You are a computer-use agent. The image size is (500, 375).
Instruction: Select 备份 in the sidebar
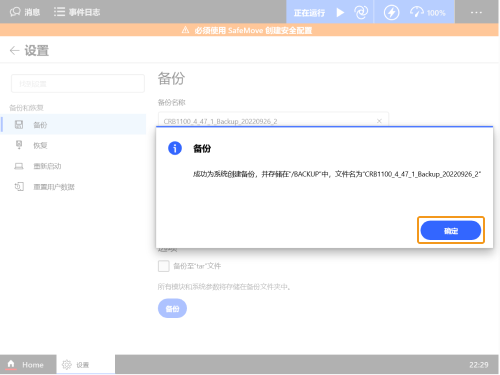(74, 125)
